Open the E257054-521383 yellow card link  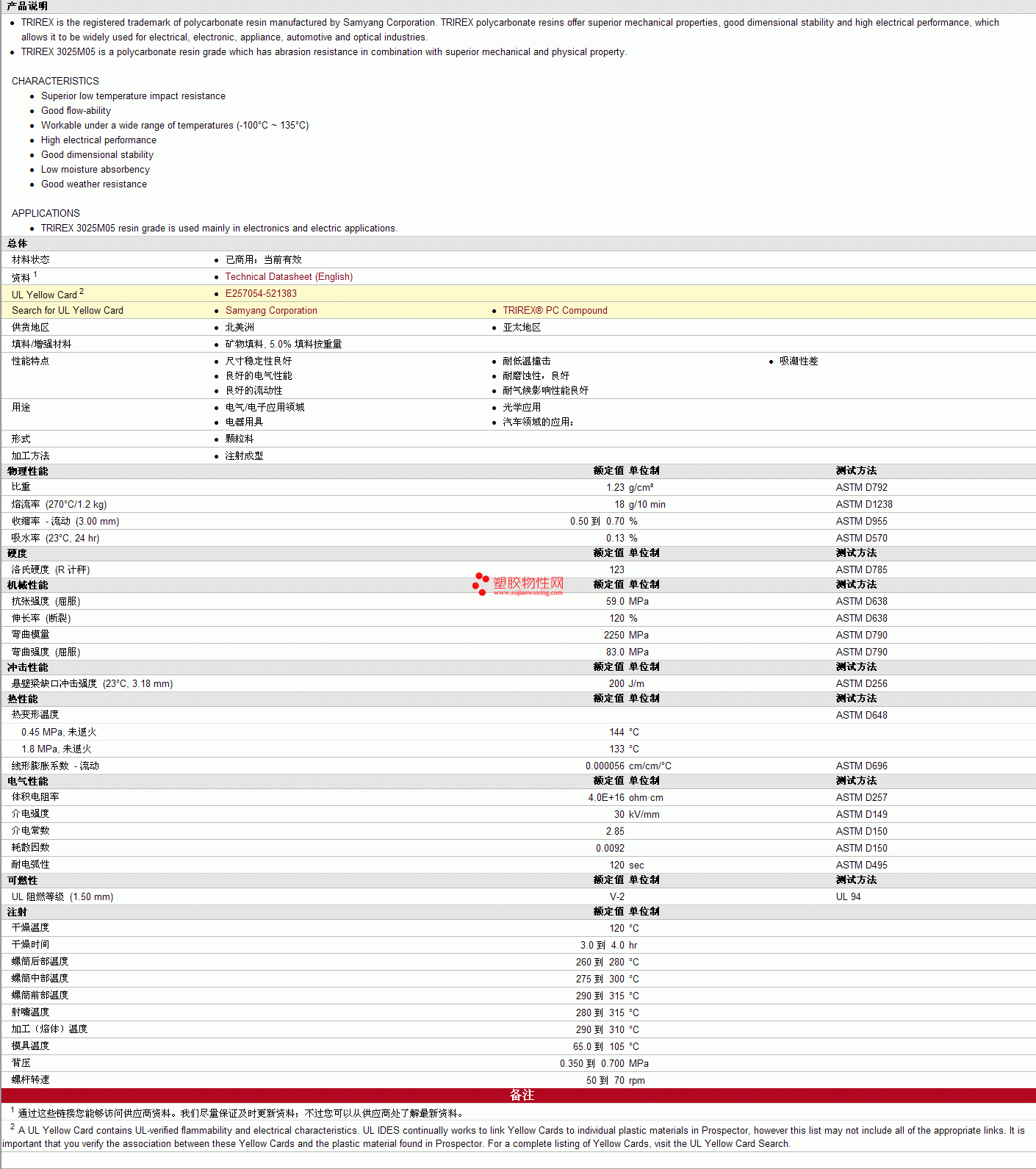[261, 294]
